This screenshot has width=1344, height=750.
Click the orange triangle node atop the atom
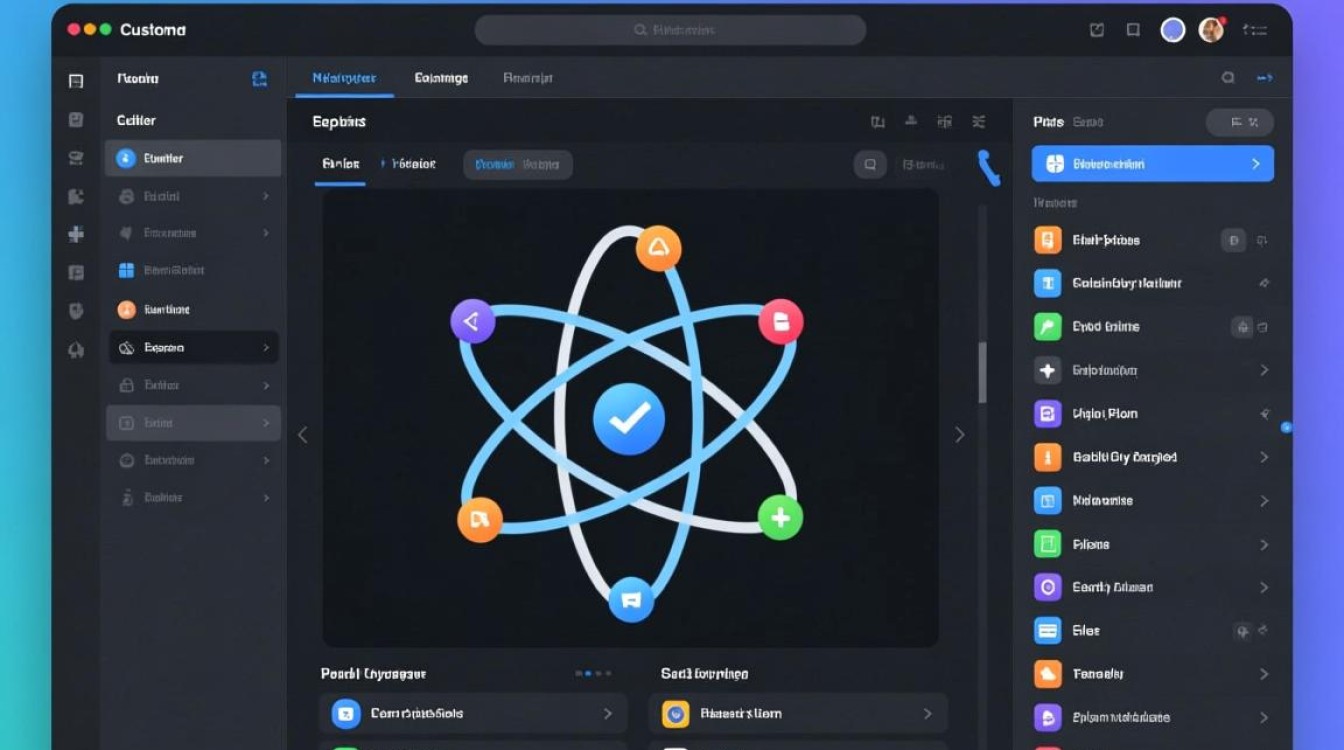(658, 248)
